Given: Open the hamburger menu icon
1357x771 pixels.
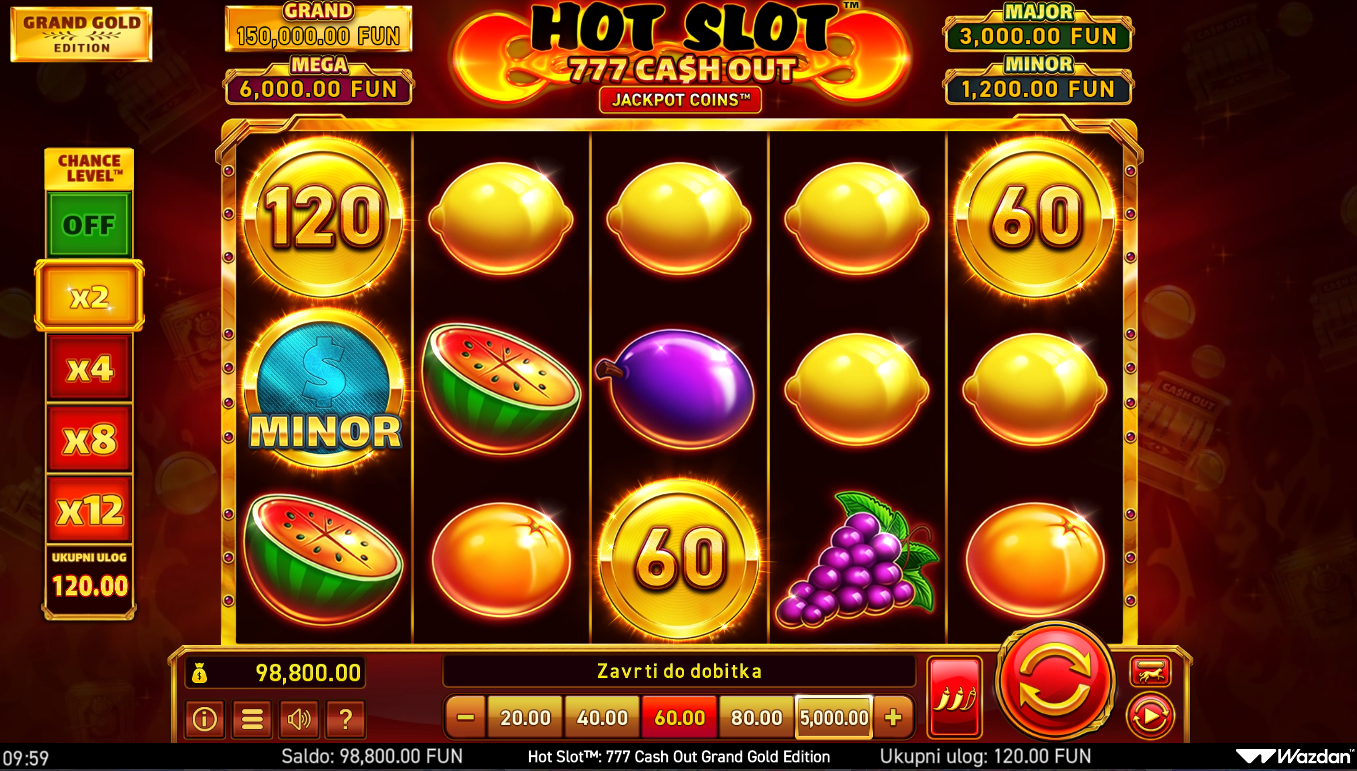Looking at the screenshot, I should coord(251,719).
